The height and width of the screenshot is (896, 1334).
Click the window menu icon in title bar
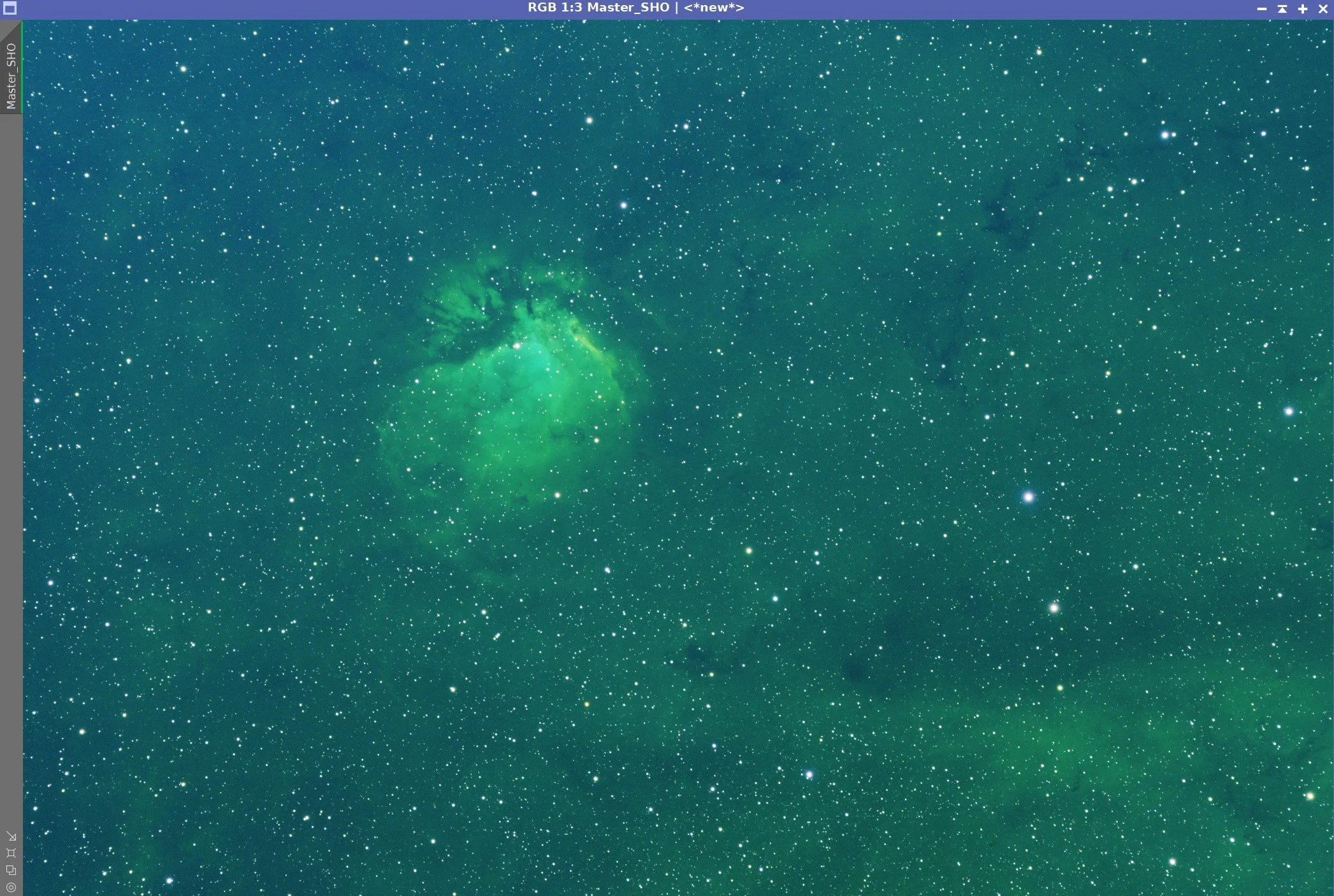tap(10, 8)
